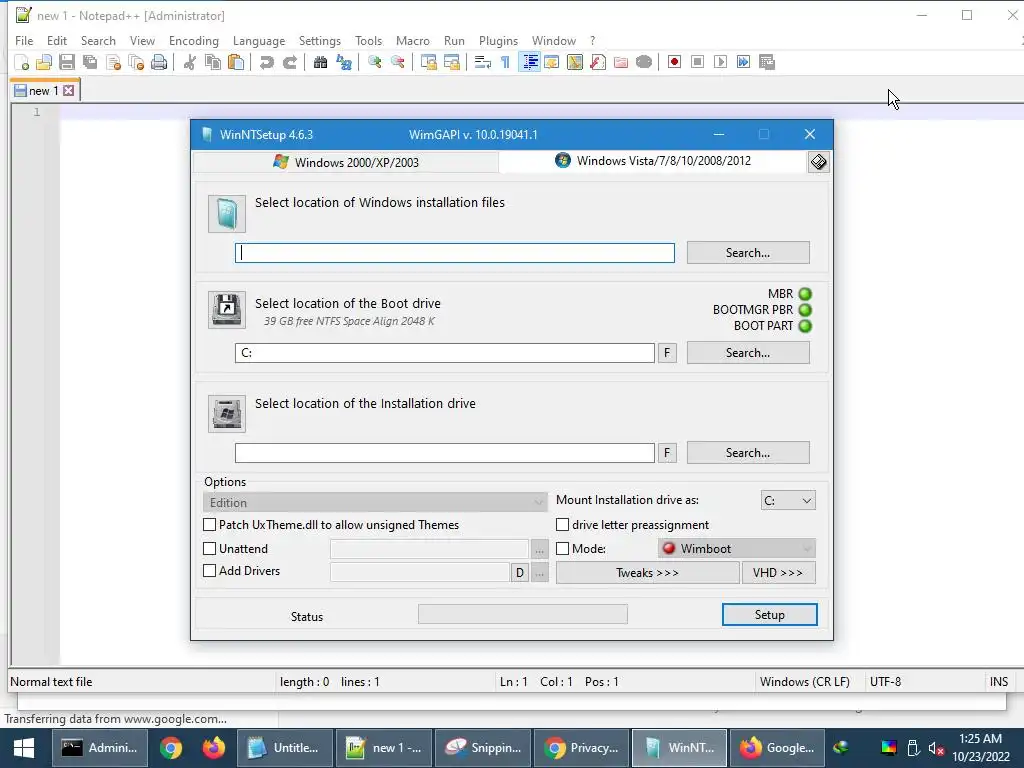This screenshot has height=768, width=1024.
Task: Click the disk icon beside the WinNTSetup tabs
Action: pos(818,162)
